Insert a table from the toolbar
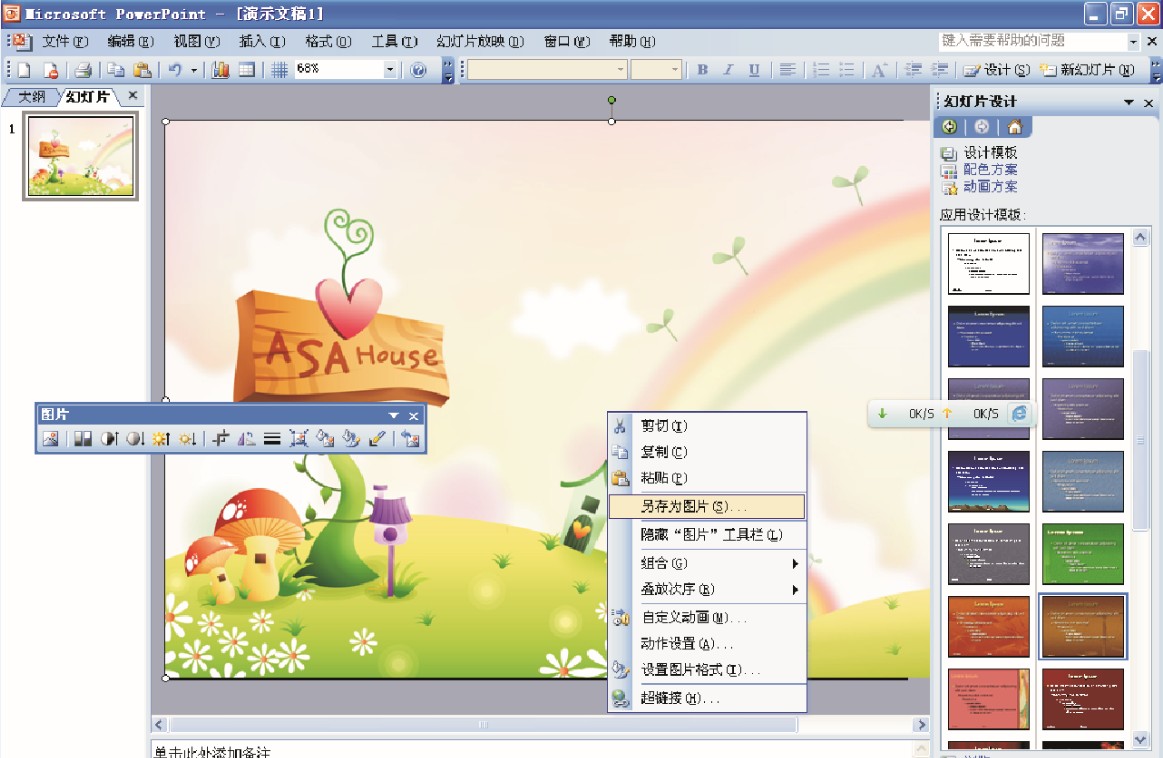The width and height of the screenshot is (1163, 758). [246, 70]
